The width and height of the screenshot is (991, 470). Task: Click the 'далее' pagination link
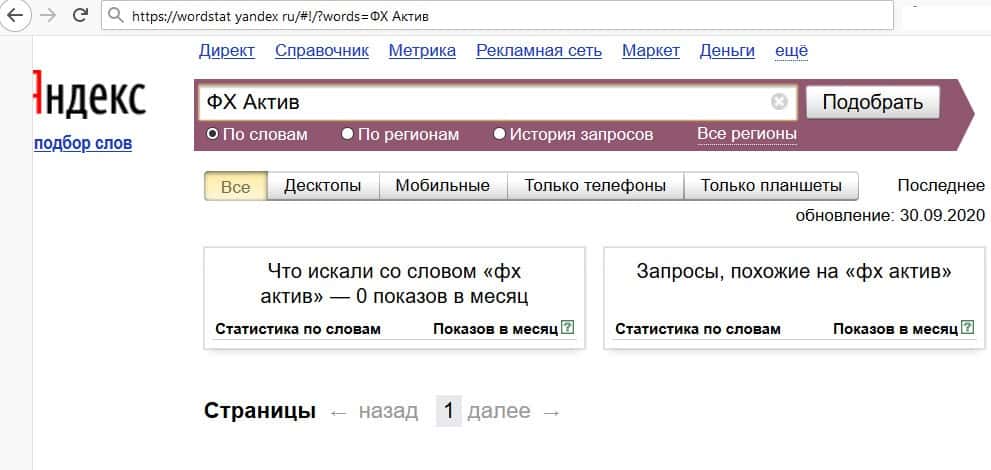(499, 411)
